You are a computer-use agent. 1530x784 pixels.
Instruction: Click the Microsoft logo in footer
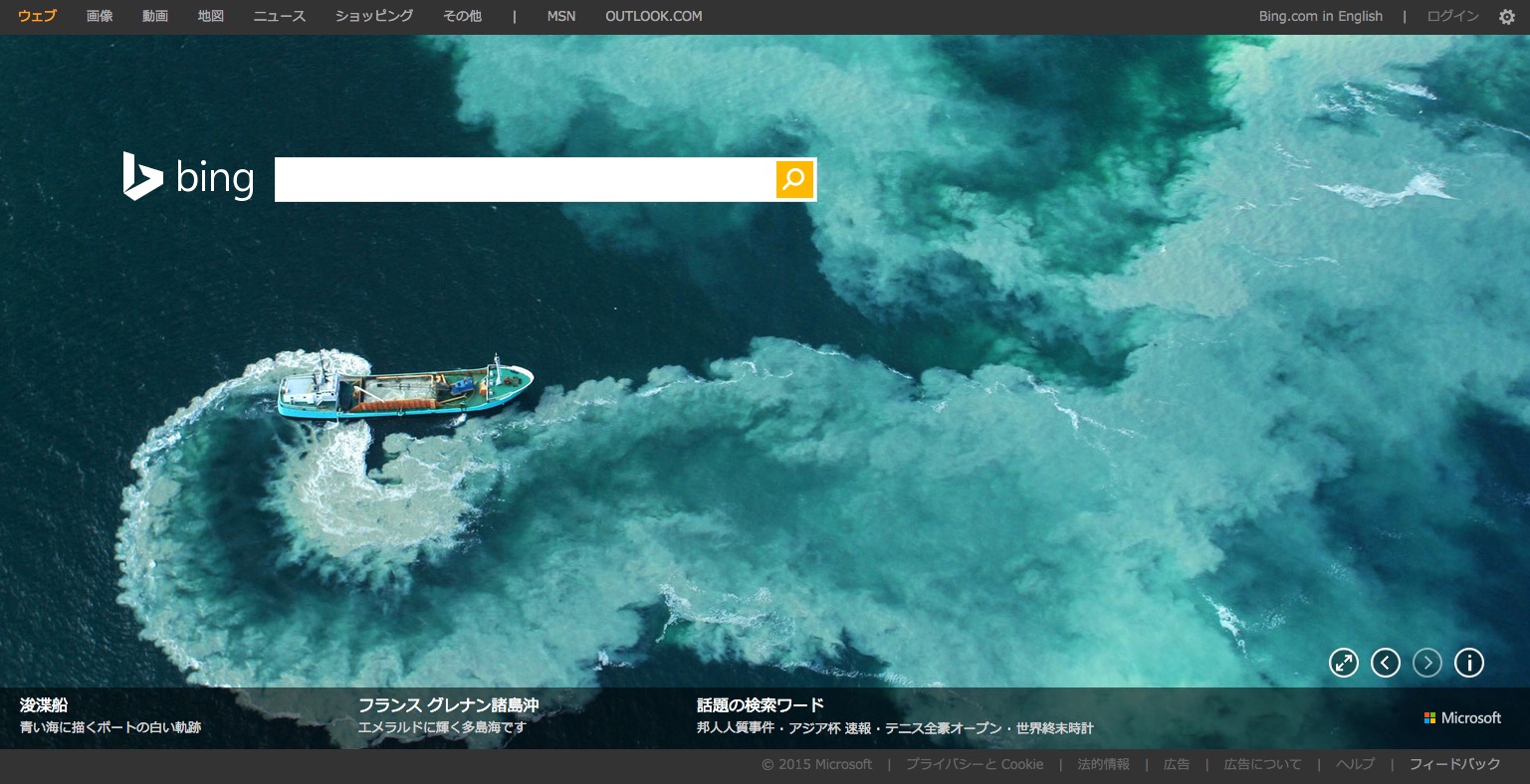[1462, 718]
